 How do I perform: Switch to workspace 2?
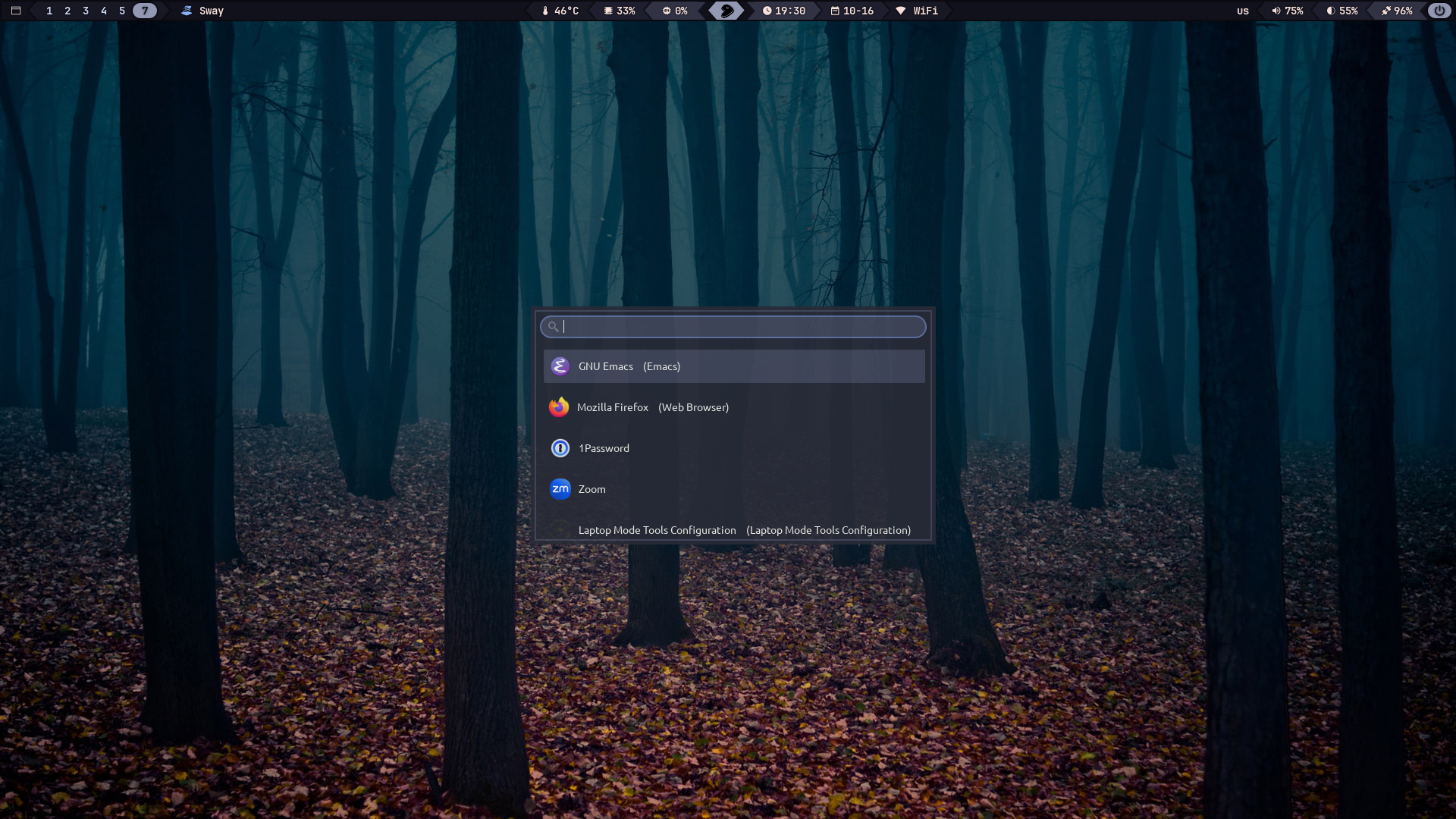[67, 11]
